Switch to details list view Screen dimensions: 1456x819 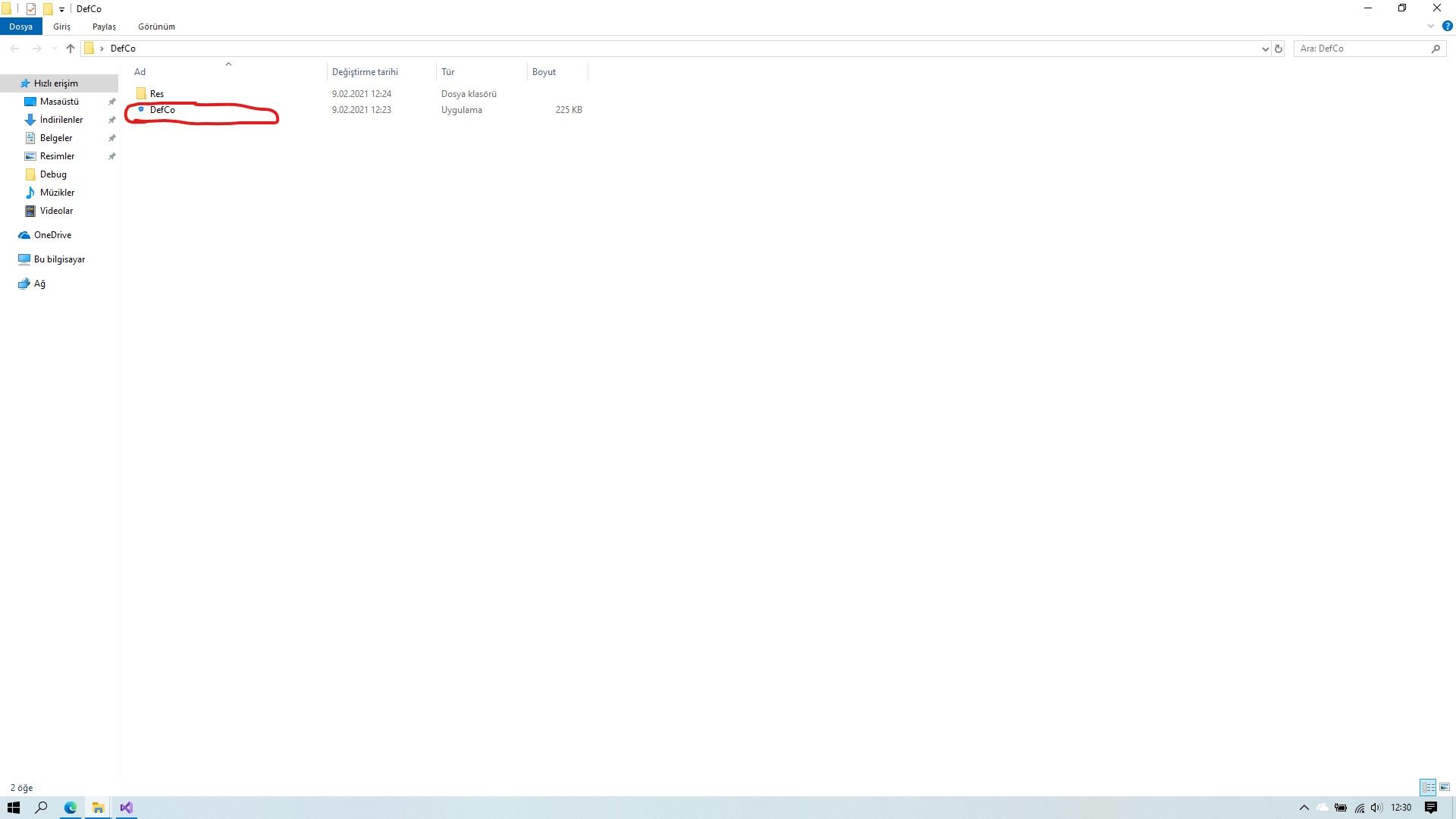1428,787
